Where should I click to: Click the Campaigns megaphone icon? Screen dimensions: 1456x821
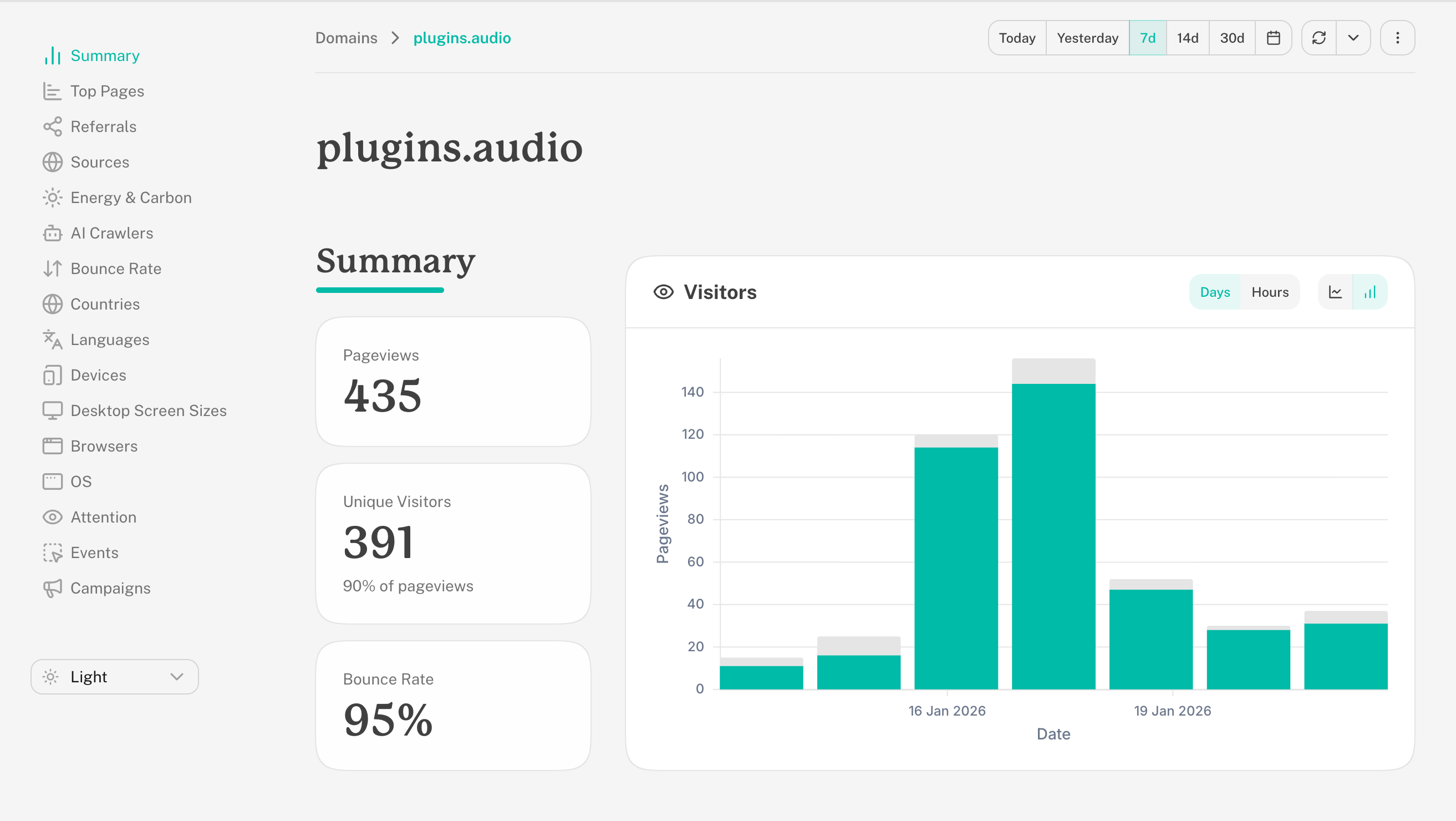[x=53, y=588]
